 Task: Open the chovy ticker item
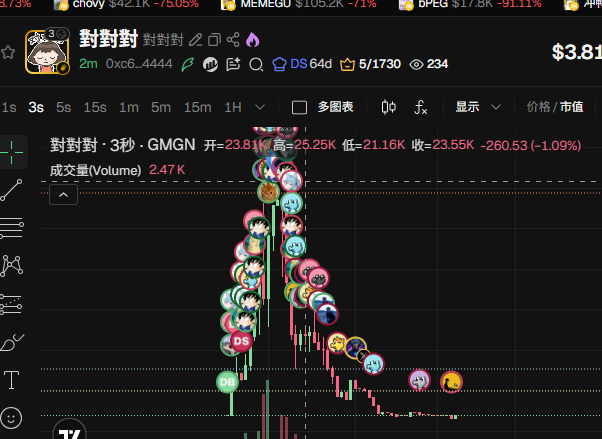126,4
